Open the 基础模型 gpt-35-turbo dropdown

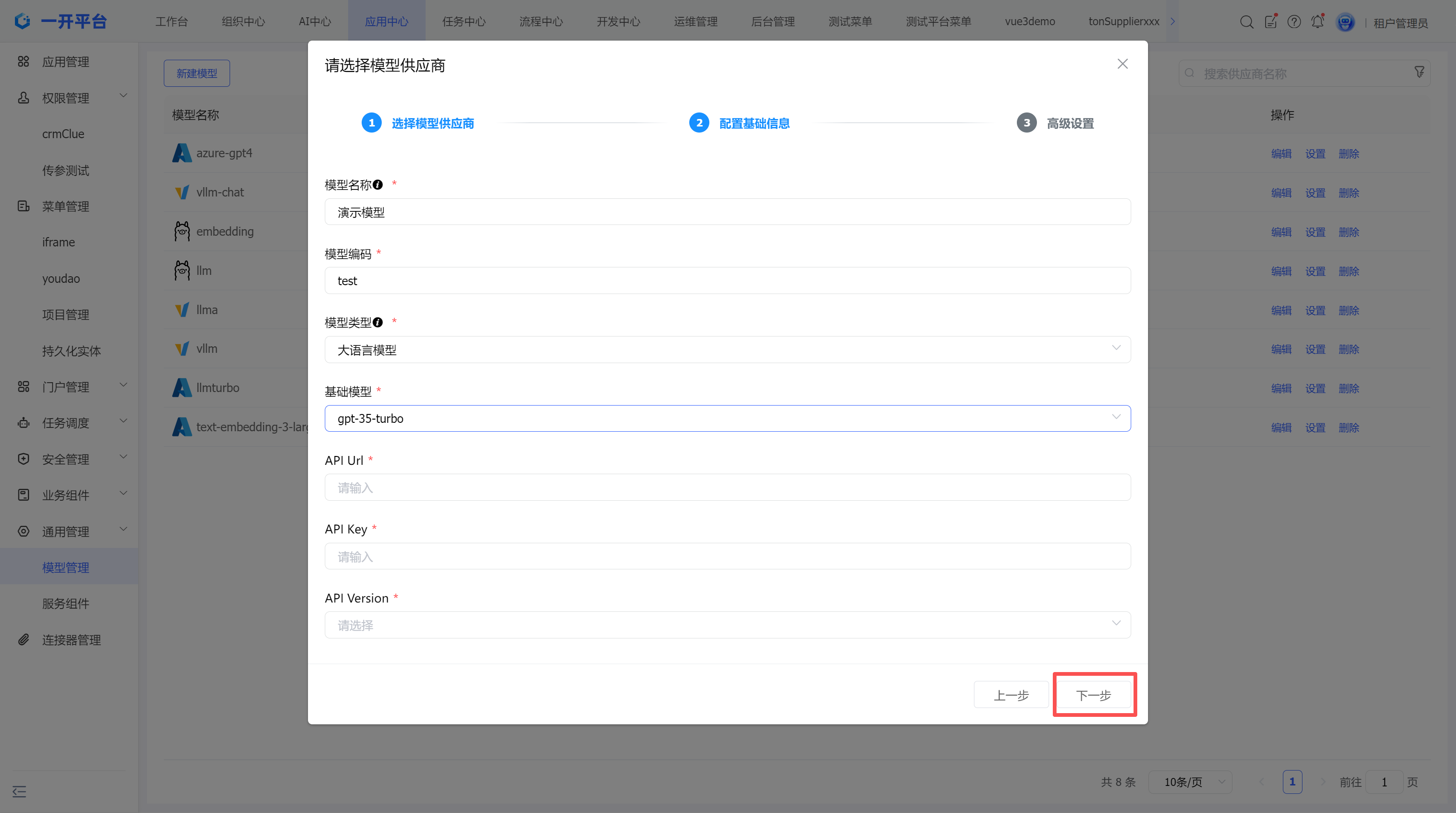coord(727,418)
